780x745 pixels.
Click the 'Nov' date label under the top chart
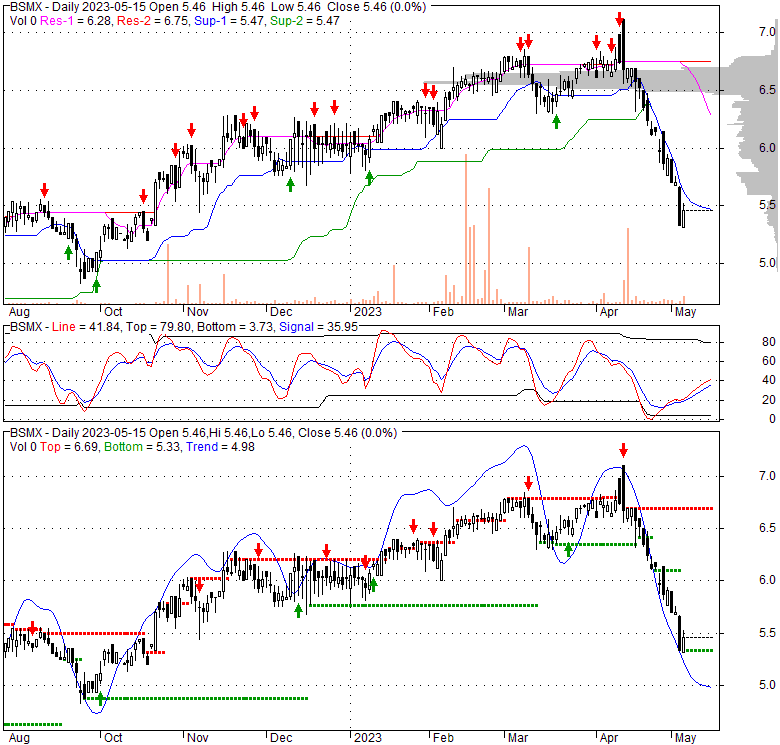(197, 312)
